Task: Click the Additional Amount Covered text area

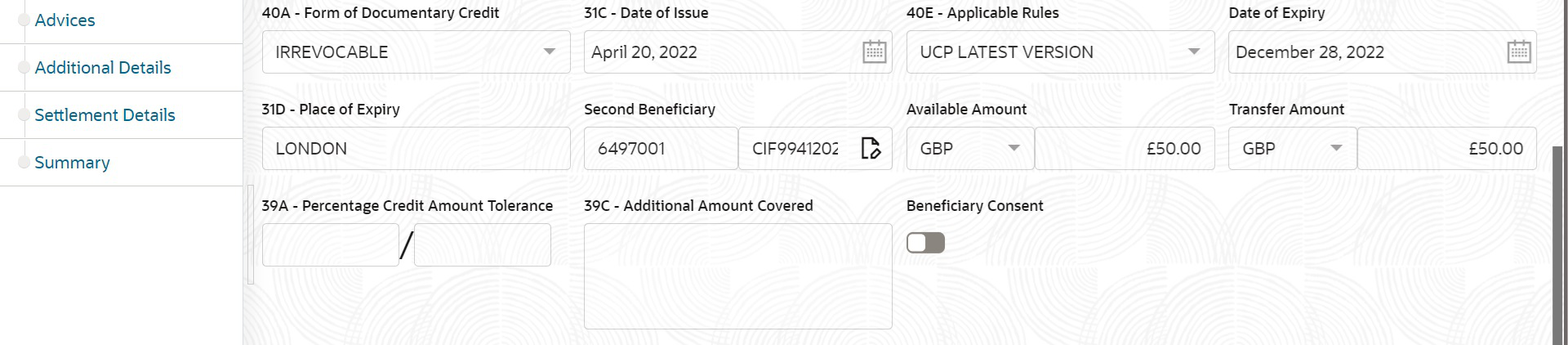Action: (737, 276)
